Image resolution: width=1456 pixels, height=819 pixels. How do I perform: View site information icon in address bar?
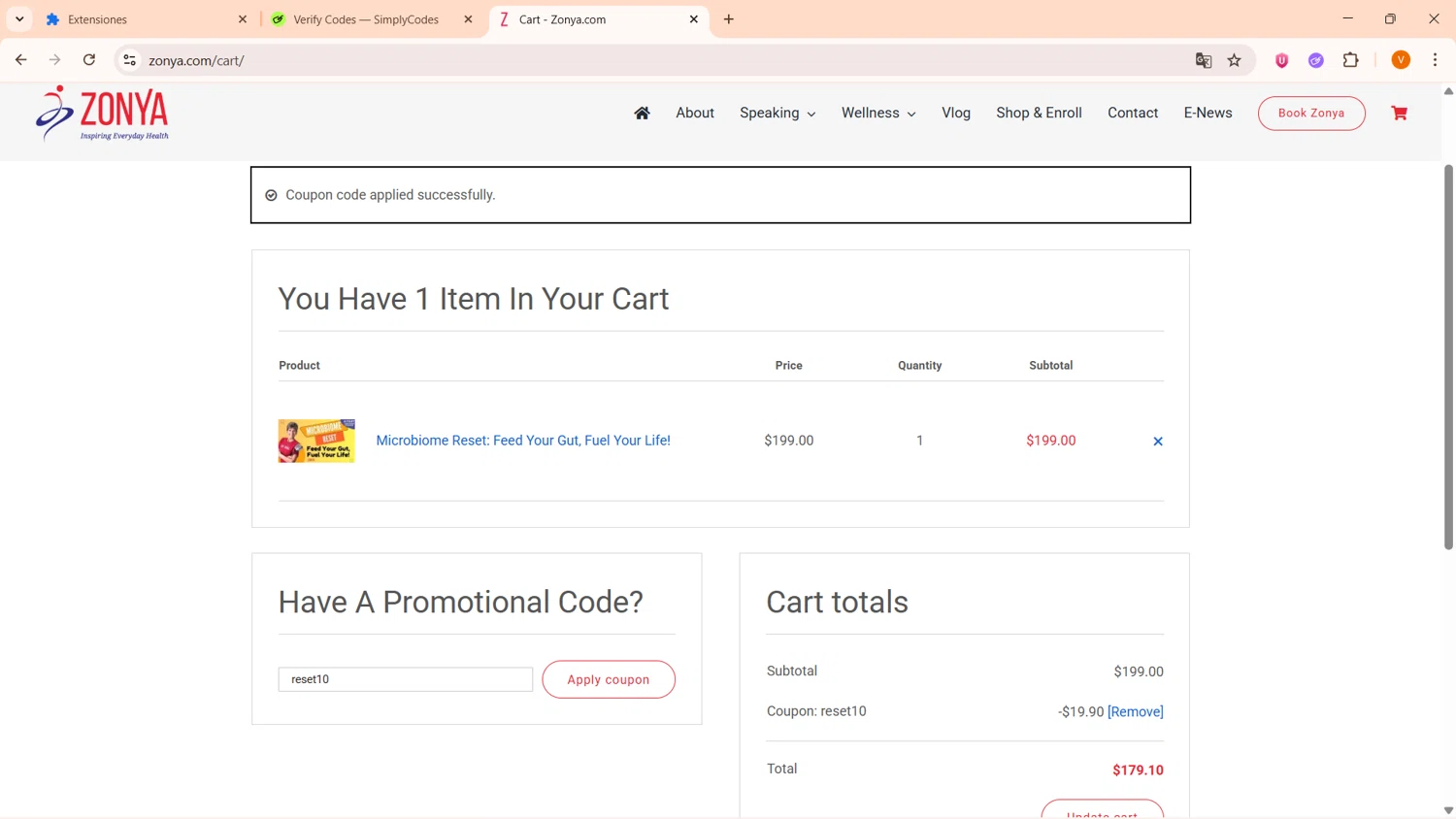pos(129,60)
